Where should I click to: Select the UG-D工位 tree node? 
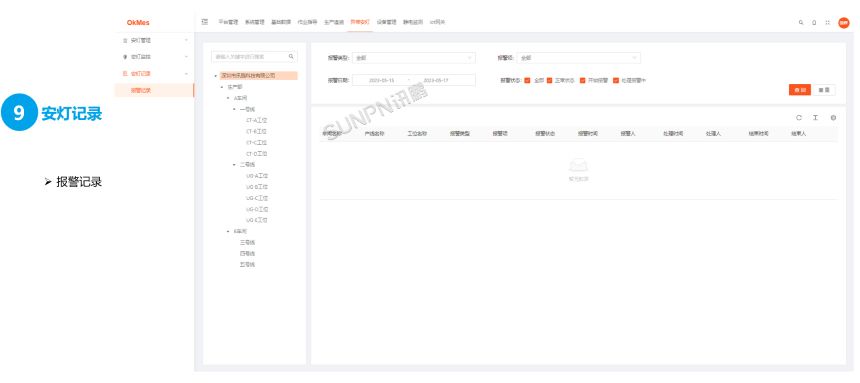pos(257,209)
